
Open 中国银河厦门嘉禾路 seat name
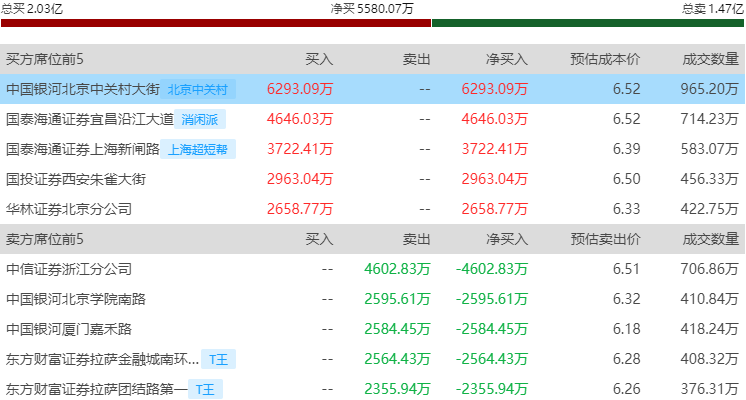pos(69,329)
